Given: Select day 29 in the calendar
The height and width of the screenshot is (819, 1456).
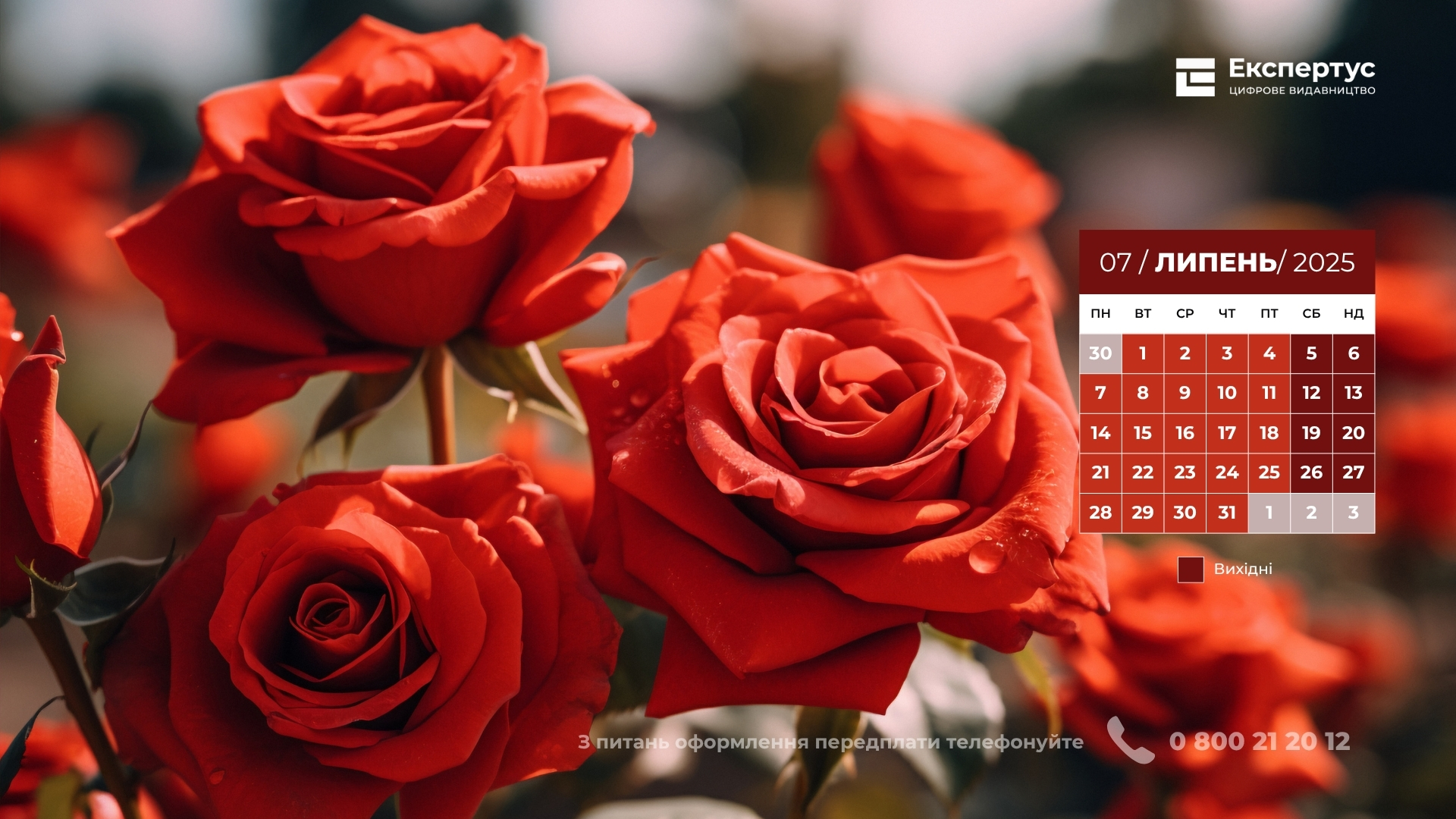Looking at the screenshot, I should [1143, 513].
